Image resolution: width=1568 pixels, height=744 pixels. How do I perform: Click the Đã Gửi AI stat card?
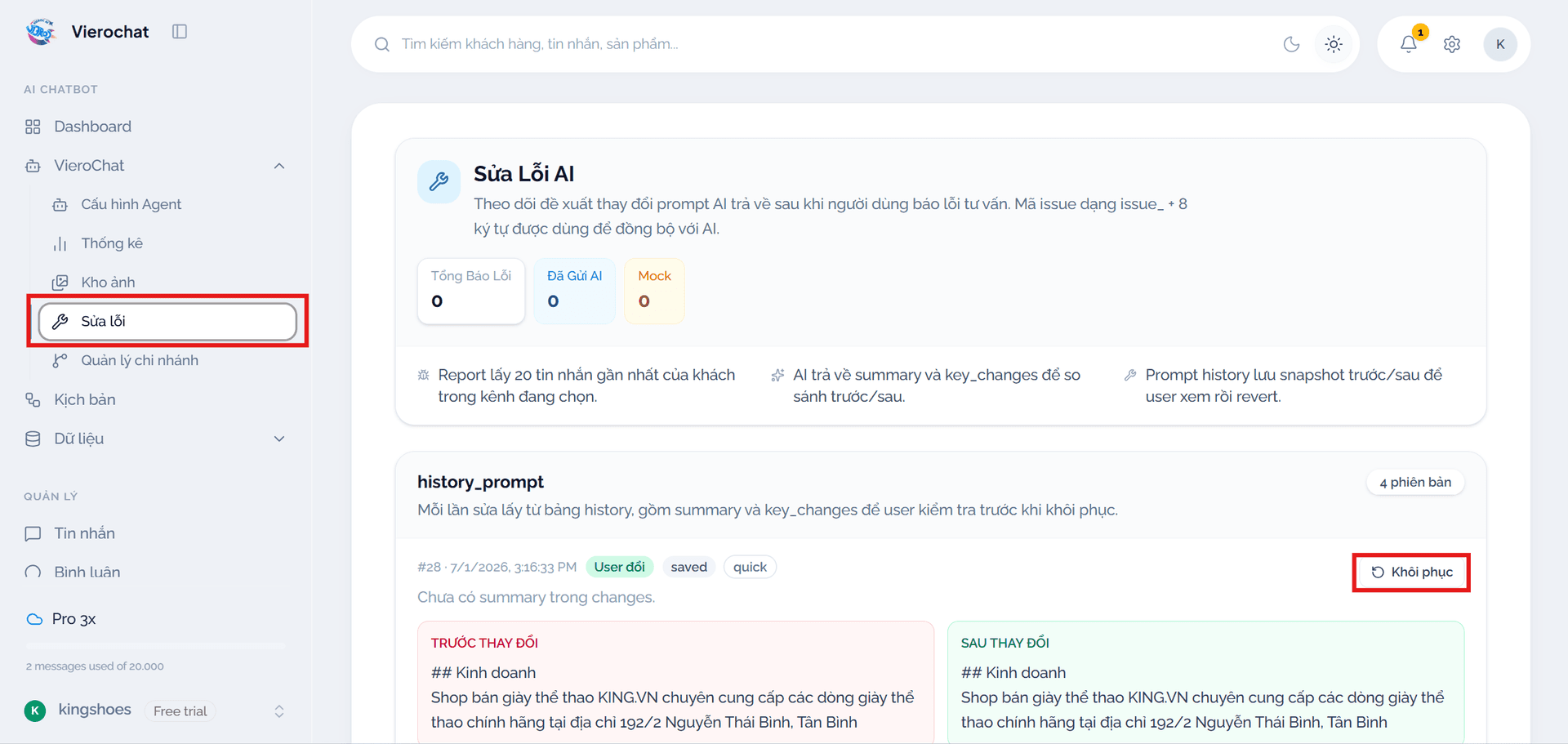tap(575, 291)
